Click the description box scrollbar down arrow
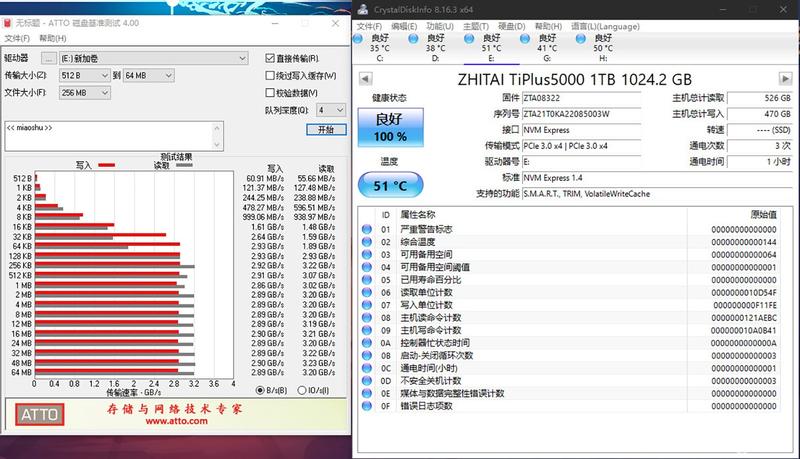The width and height of the screenshot is (800, 459). click(x=217, y=145)
